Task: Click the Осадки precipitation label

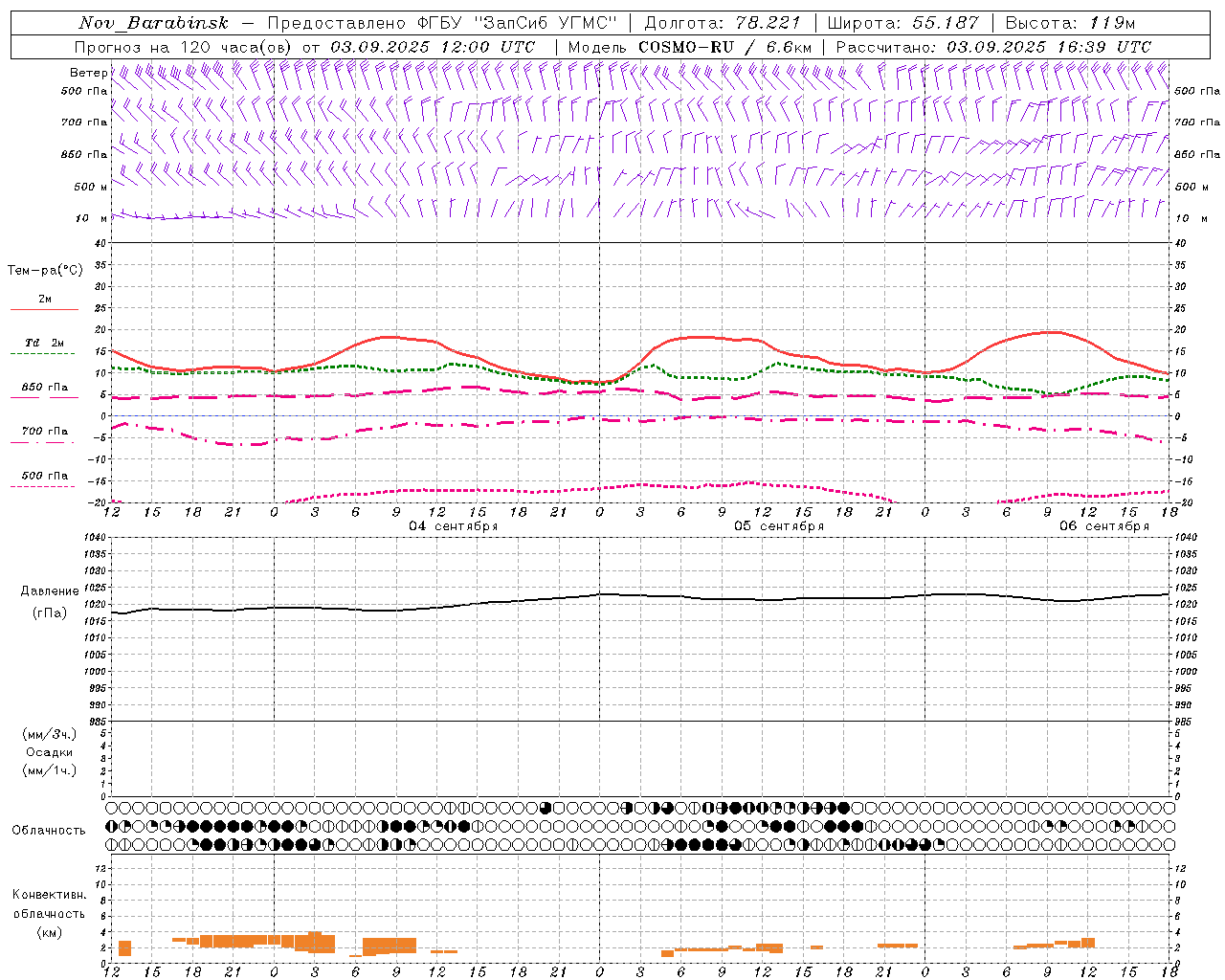Action: pyautogui.click(x=50, y=752)
